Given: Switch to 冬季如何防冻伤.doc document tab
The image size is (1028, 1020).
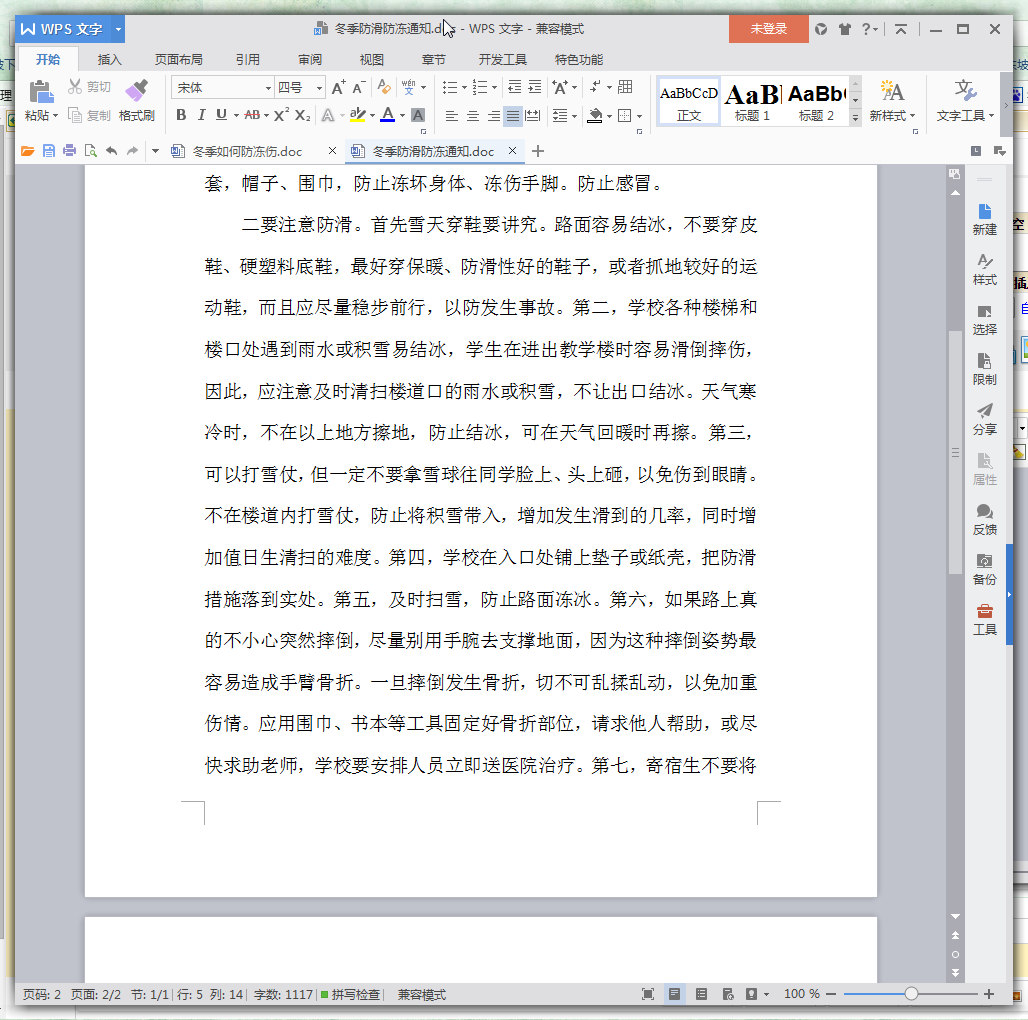Looking at the screenshot, I should click(x=247, y=151).
